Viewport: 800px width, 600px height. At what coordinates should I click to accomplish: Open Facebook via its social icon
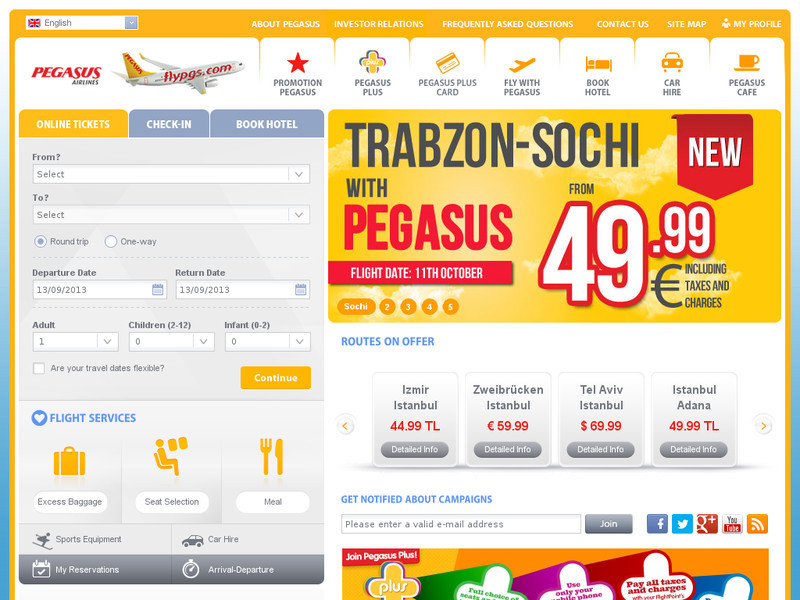click(657, 524)
